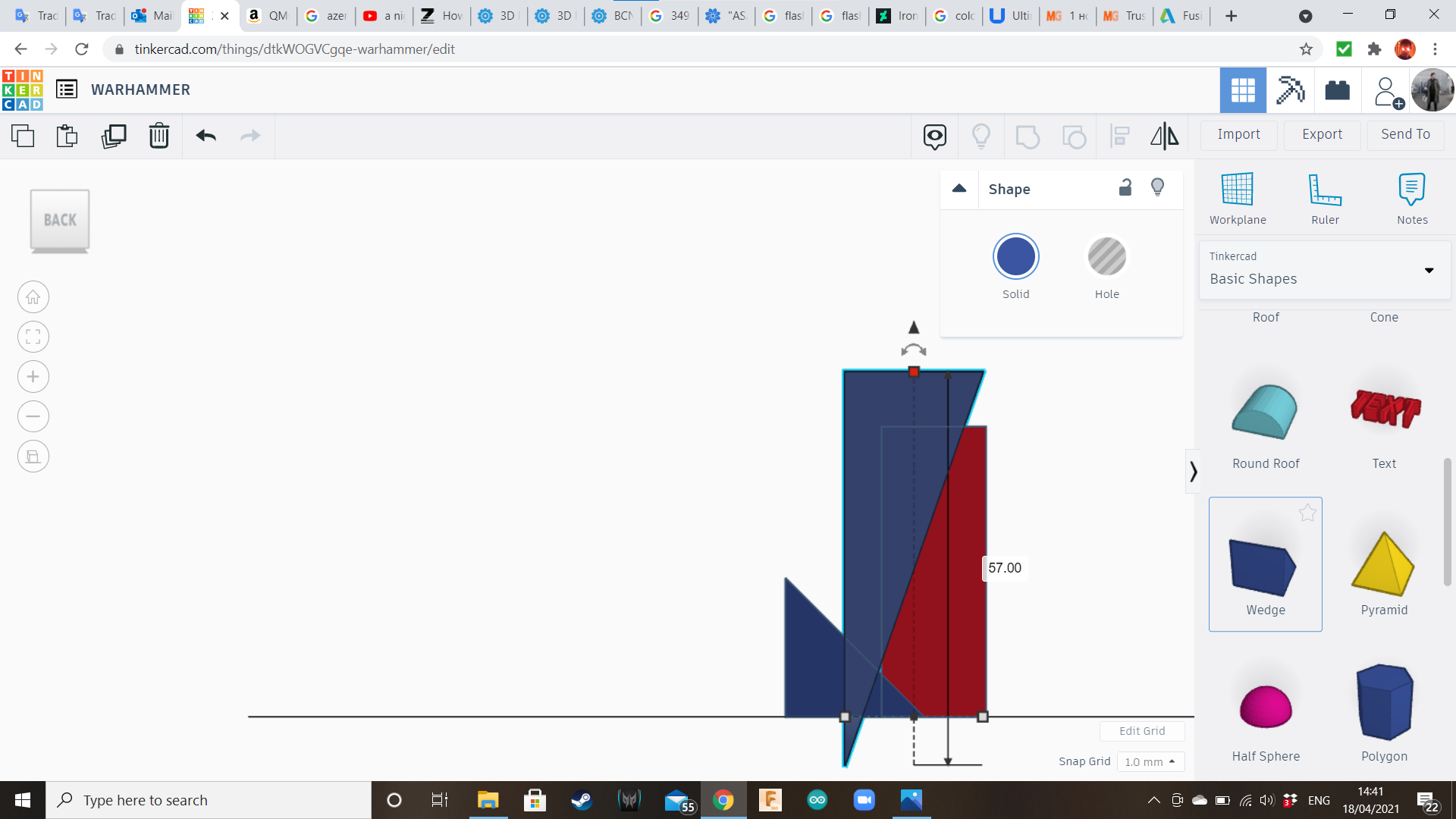Click the Duplicate and repeat icon

click(x=114, y=136)
